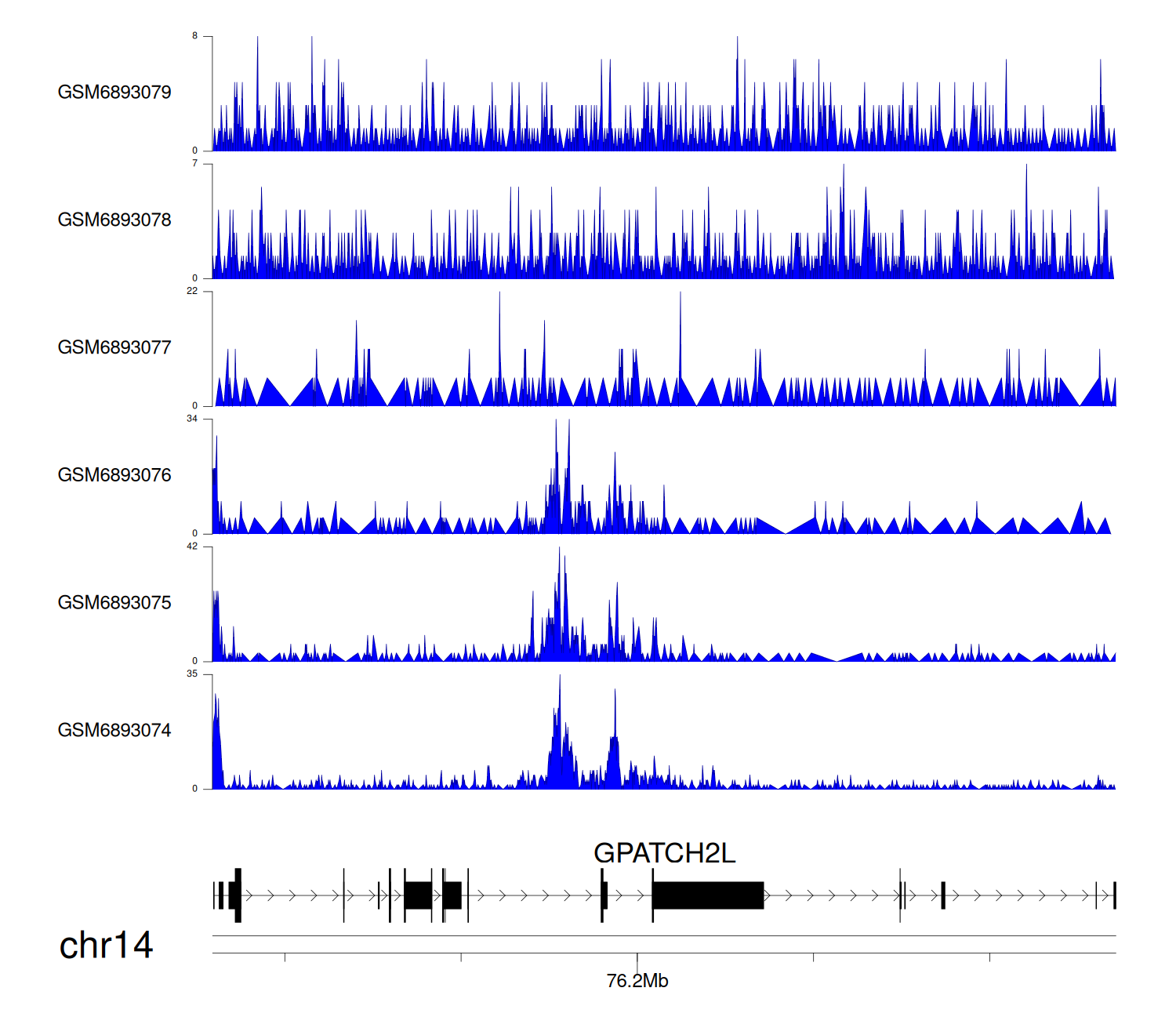Click the y-axis maximum 8 on GSM6893079
This screenshot has height=1035, width=1176.
pyautogui.click(x=195, y=36)
